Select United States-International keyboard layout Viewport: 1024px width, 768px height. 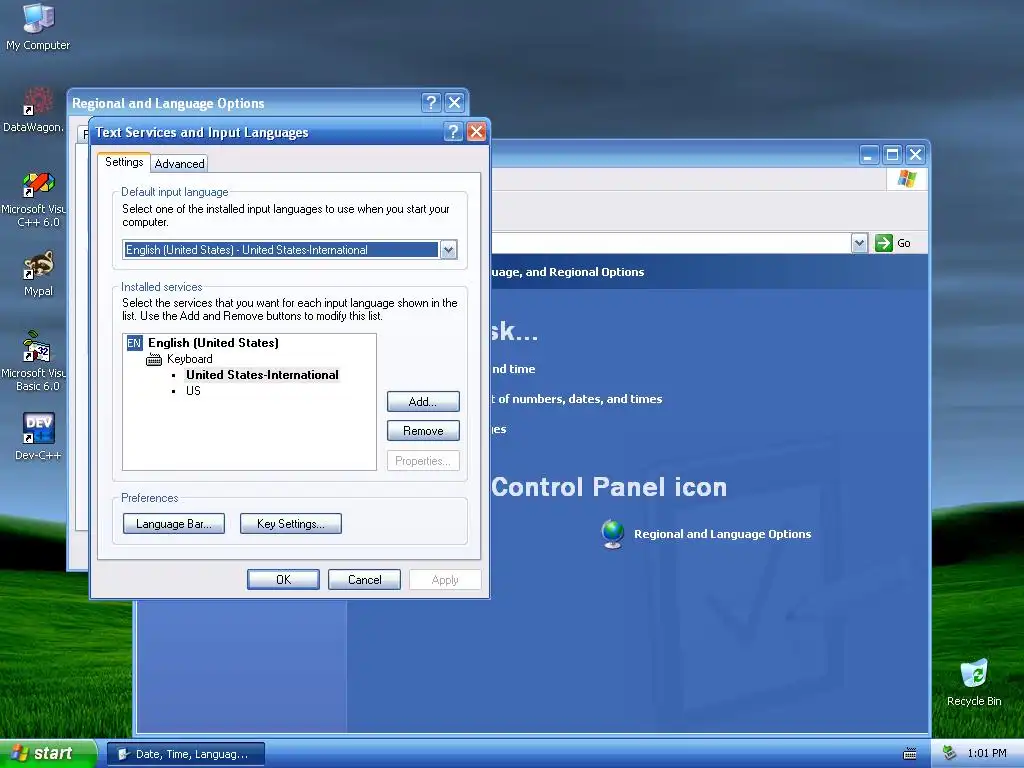(262, 375)
